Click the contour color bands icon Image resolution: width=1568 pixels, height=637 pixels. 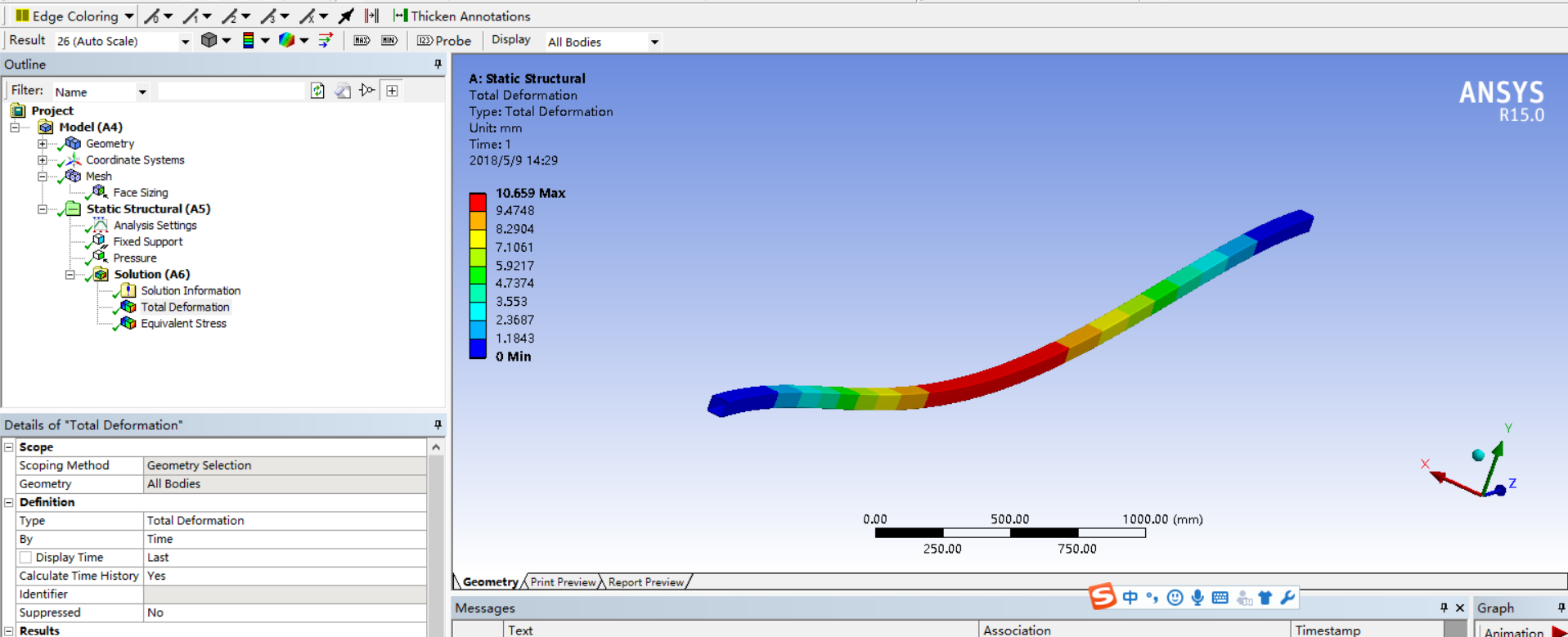coord(249,41)
